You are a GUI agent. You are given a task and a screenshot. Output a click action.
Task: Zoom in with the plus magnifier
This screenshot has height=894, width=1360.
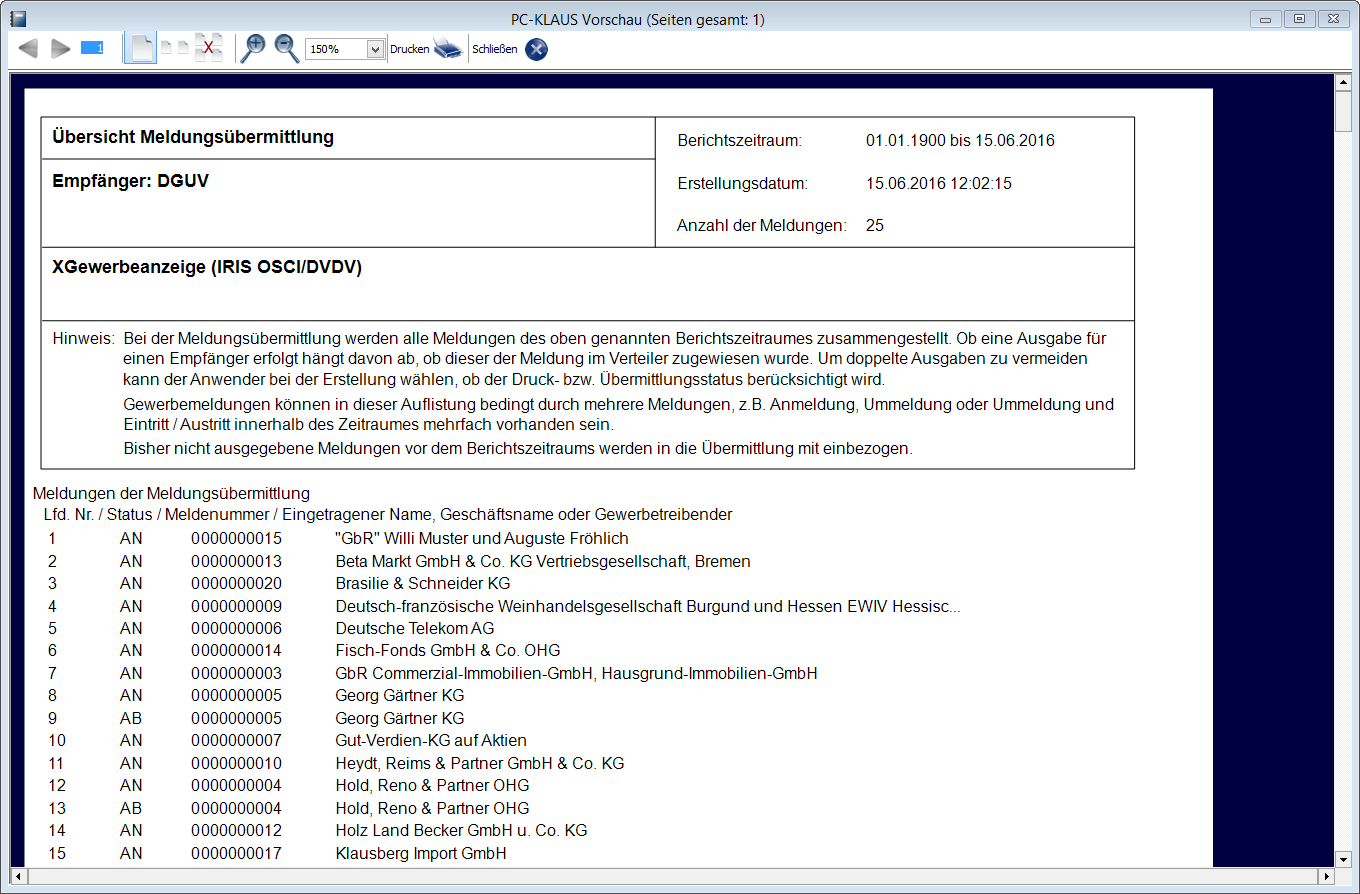click(254, 48)
